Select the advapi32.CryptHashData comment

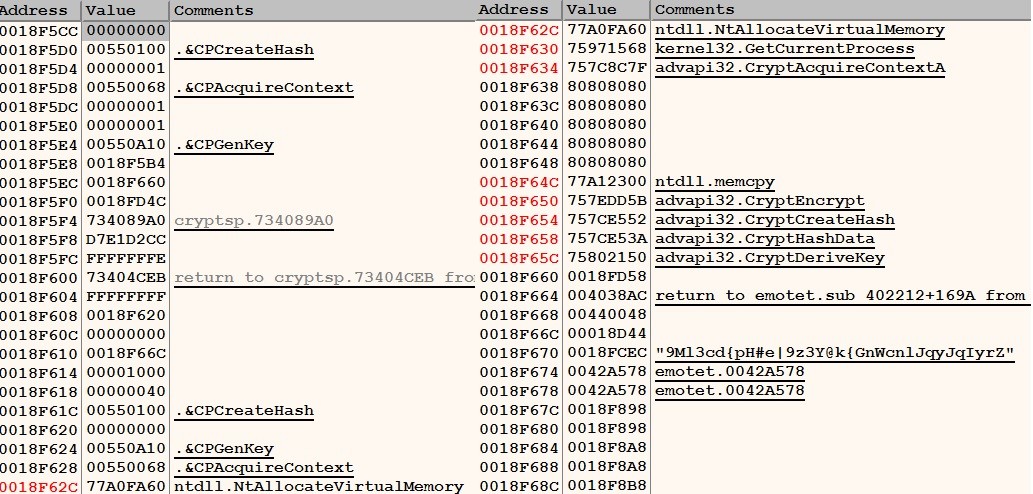(x=765, y=239)
